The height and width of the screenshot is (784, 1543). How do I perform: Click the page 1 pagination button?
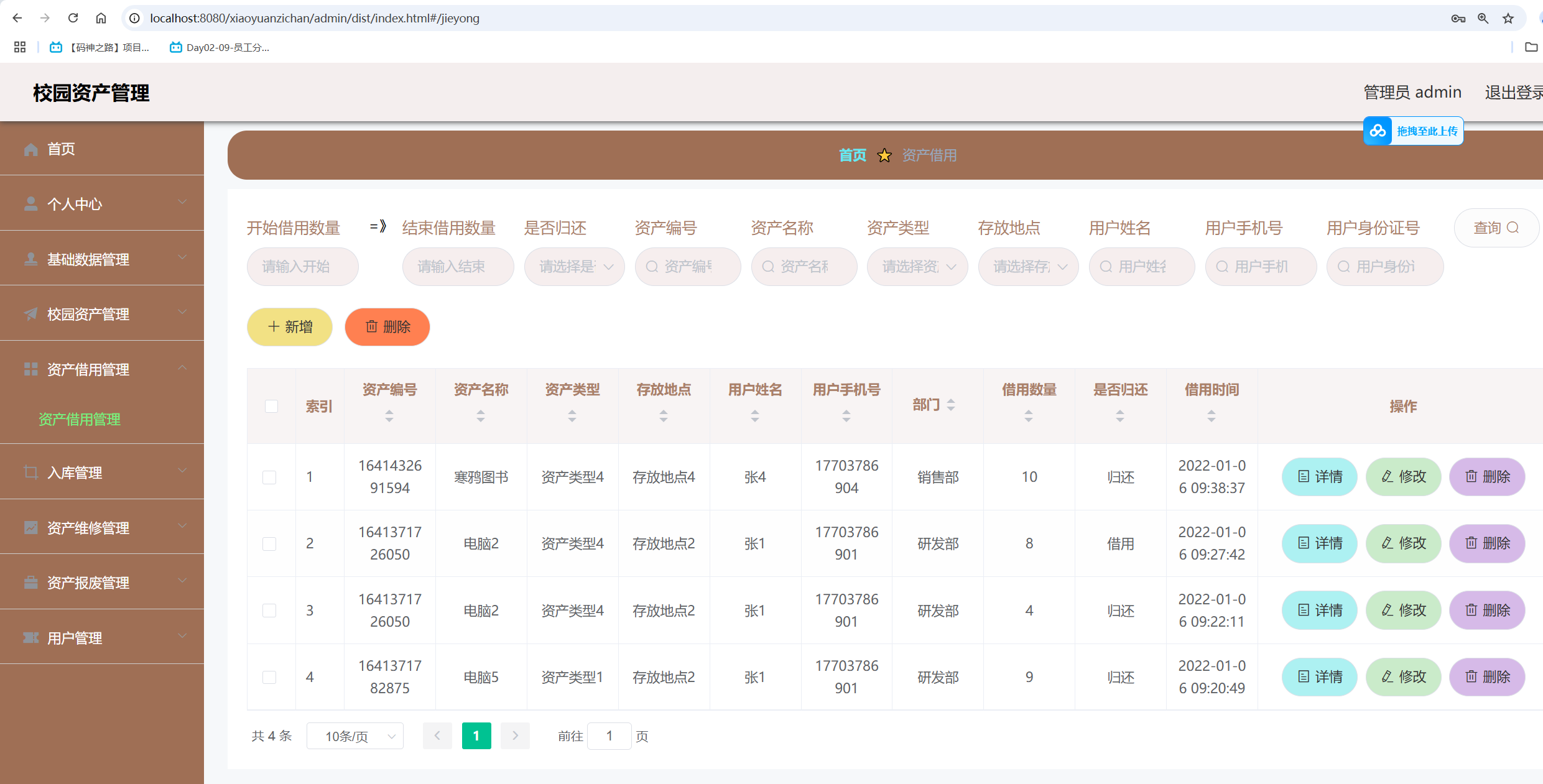click(x=476, y=736)
